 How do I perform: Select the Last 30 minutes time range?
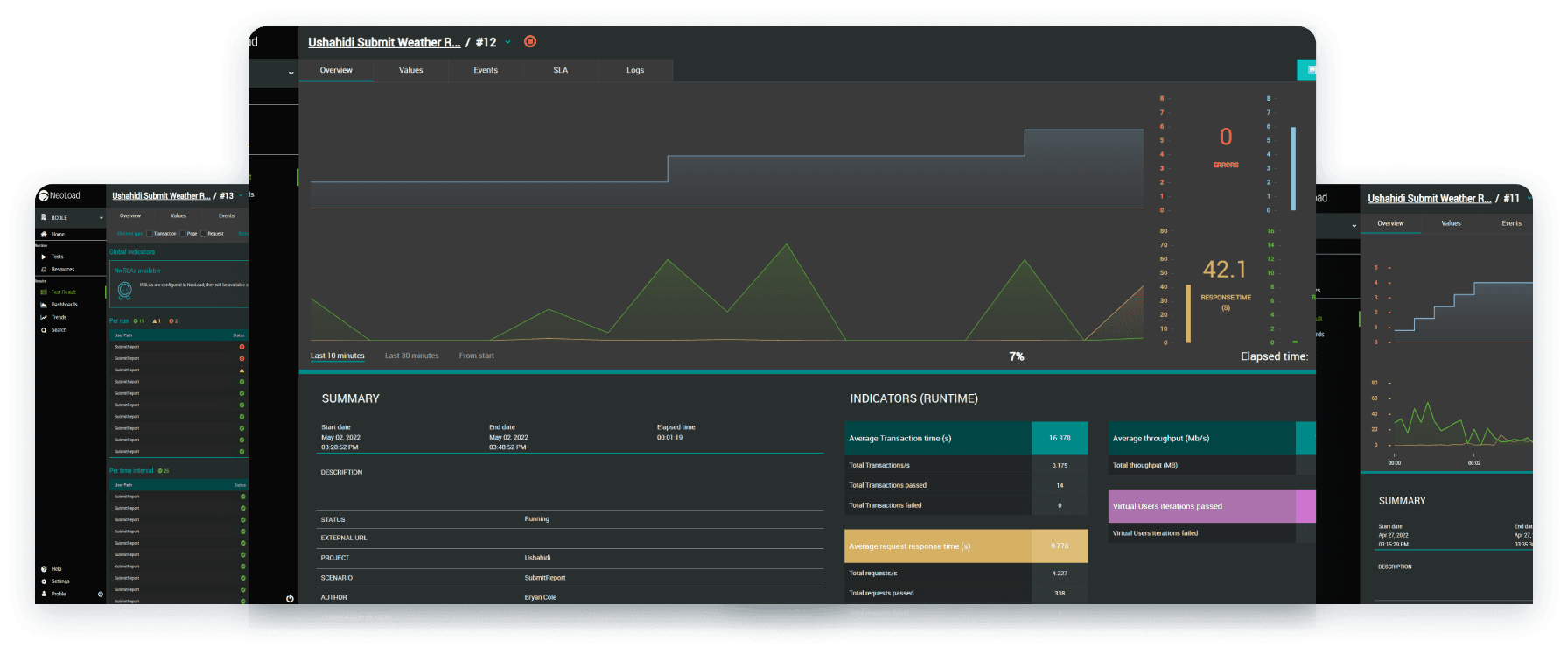pyautogui.click(x=411, y=356)
